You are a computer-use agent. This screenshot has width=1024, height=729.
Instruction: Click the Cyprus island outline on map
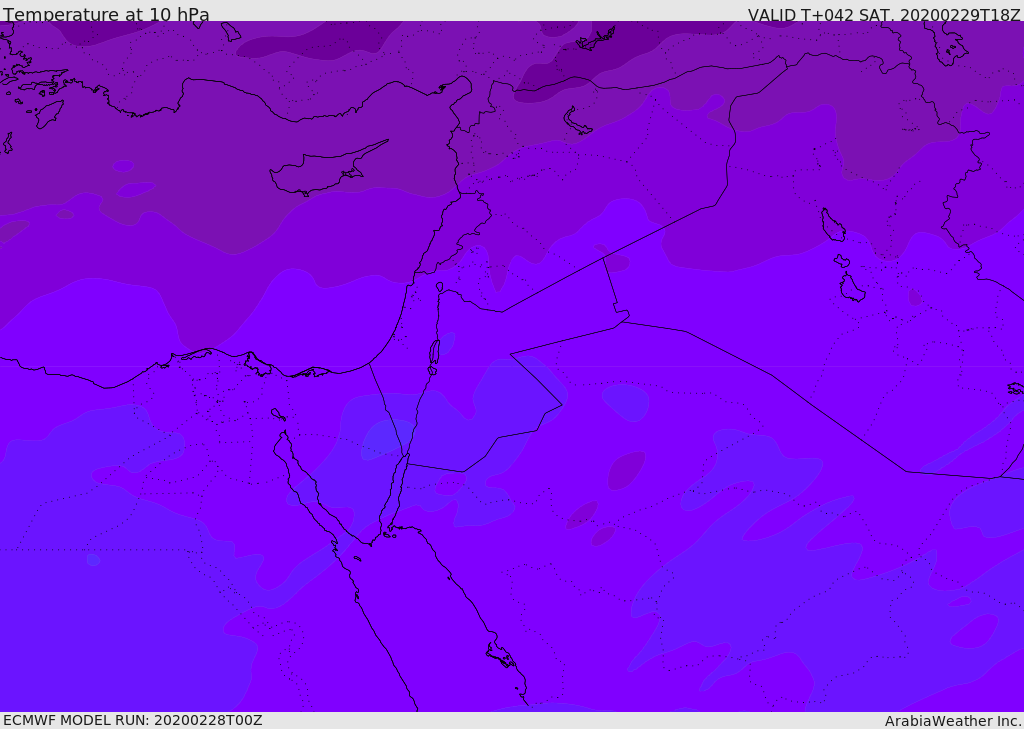coord(329,168)
